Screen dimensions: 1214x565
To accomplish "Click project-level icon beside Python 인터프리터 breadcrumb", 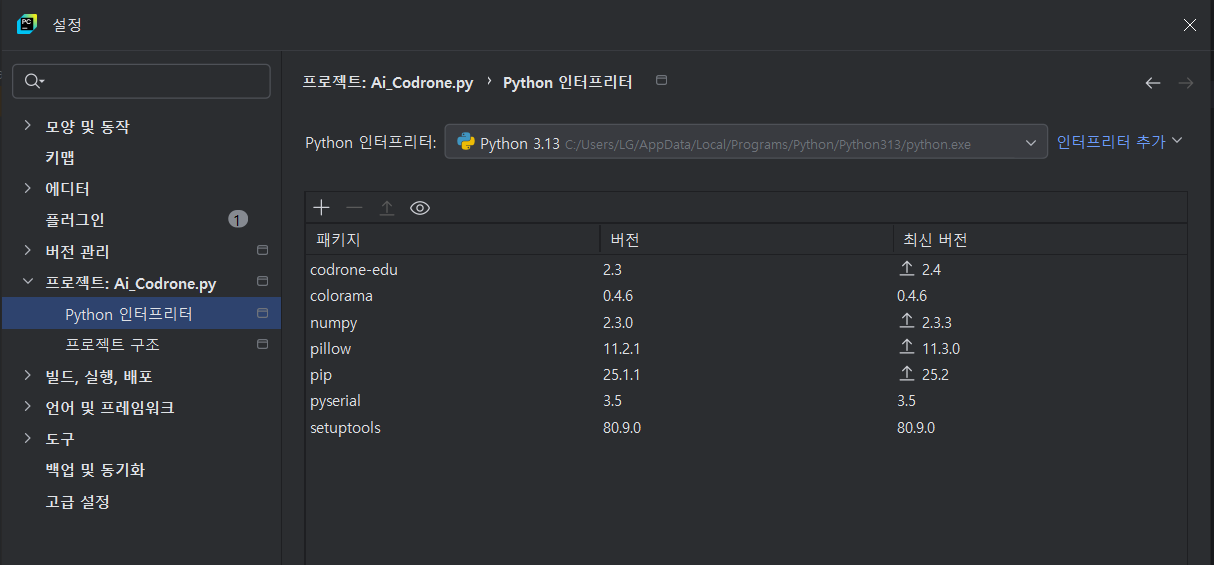I will tap(661, 81).
